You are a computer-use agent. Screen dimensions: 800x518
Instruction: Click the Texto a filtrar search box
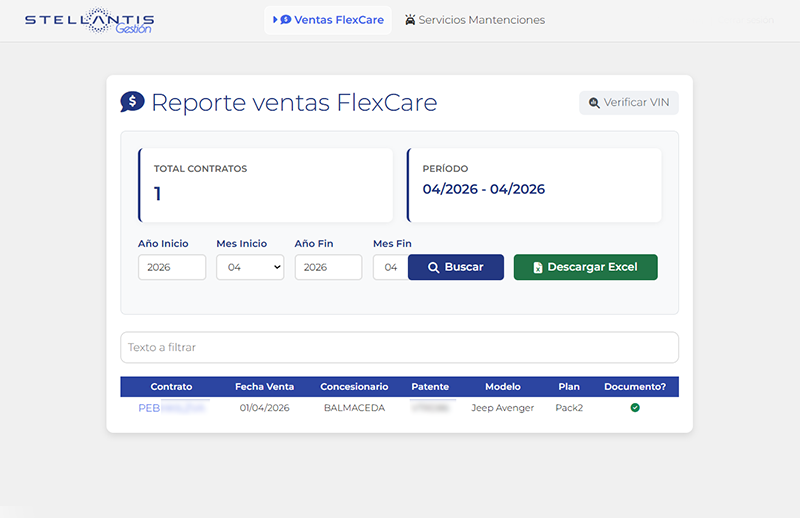pyautogui.click(x=399, y=347)
